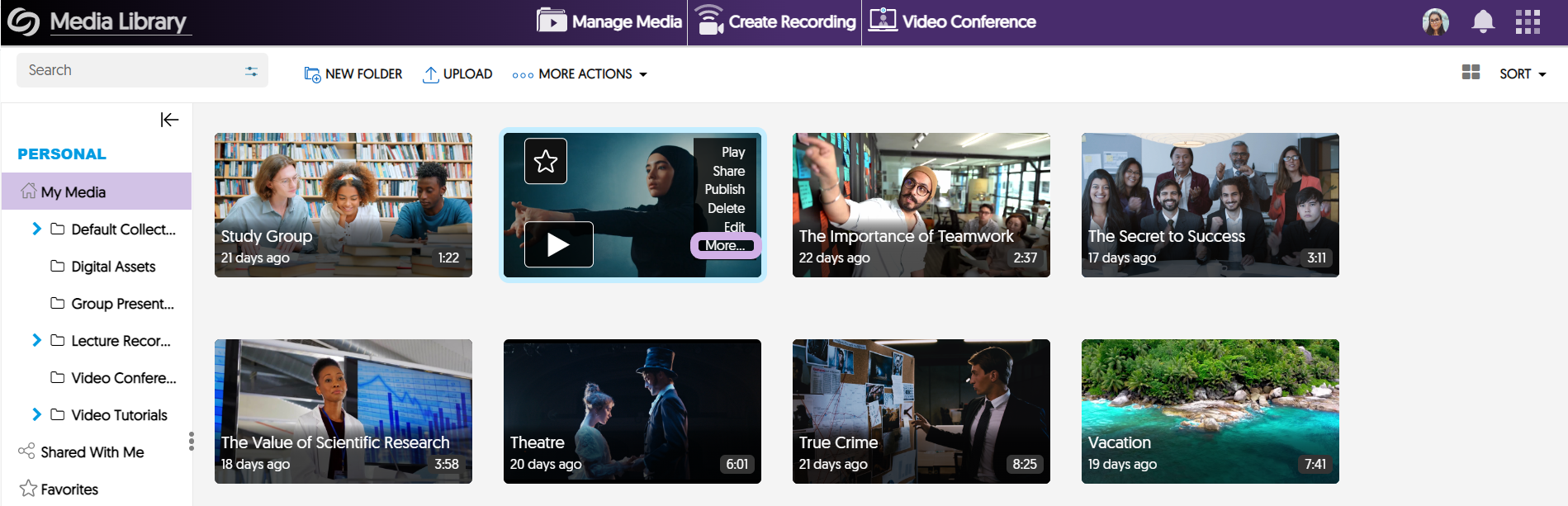Open the Group Present... folder
Image resolution: width=1568 pixels, height=506 pixels.
pyautogui.click(x=113, y=304)
